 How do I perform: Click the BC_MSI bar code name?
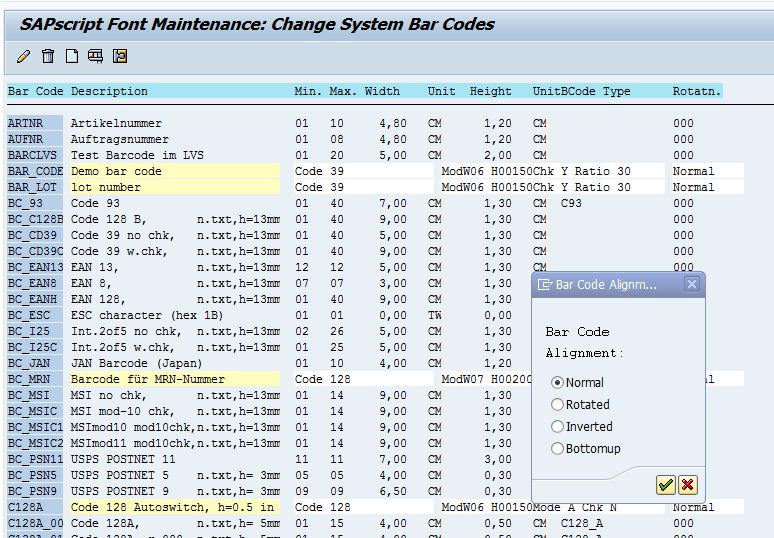(x=35, y=395)
